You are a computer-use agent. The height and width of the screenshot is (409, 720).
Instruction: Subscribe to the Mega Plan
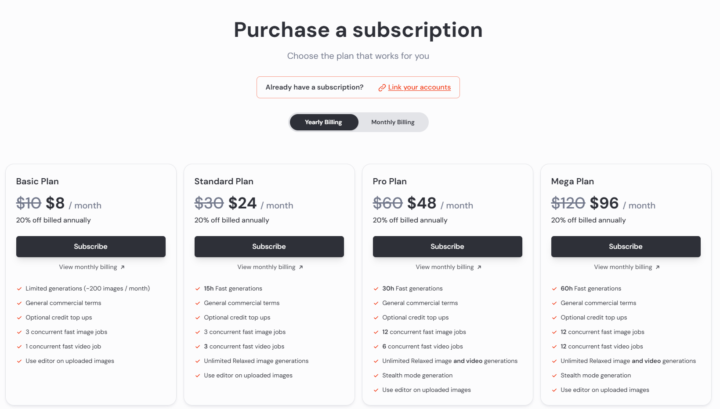pos(626,247)
